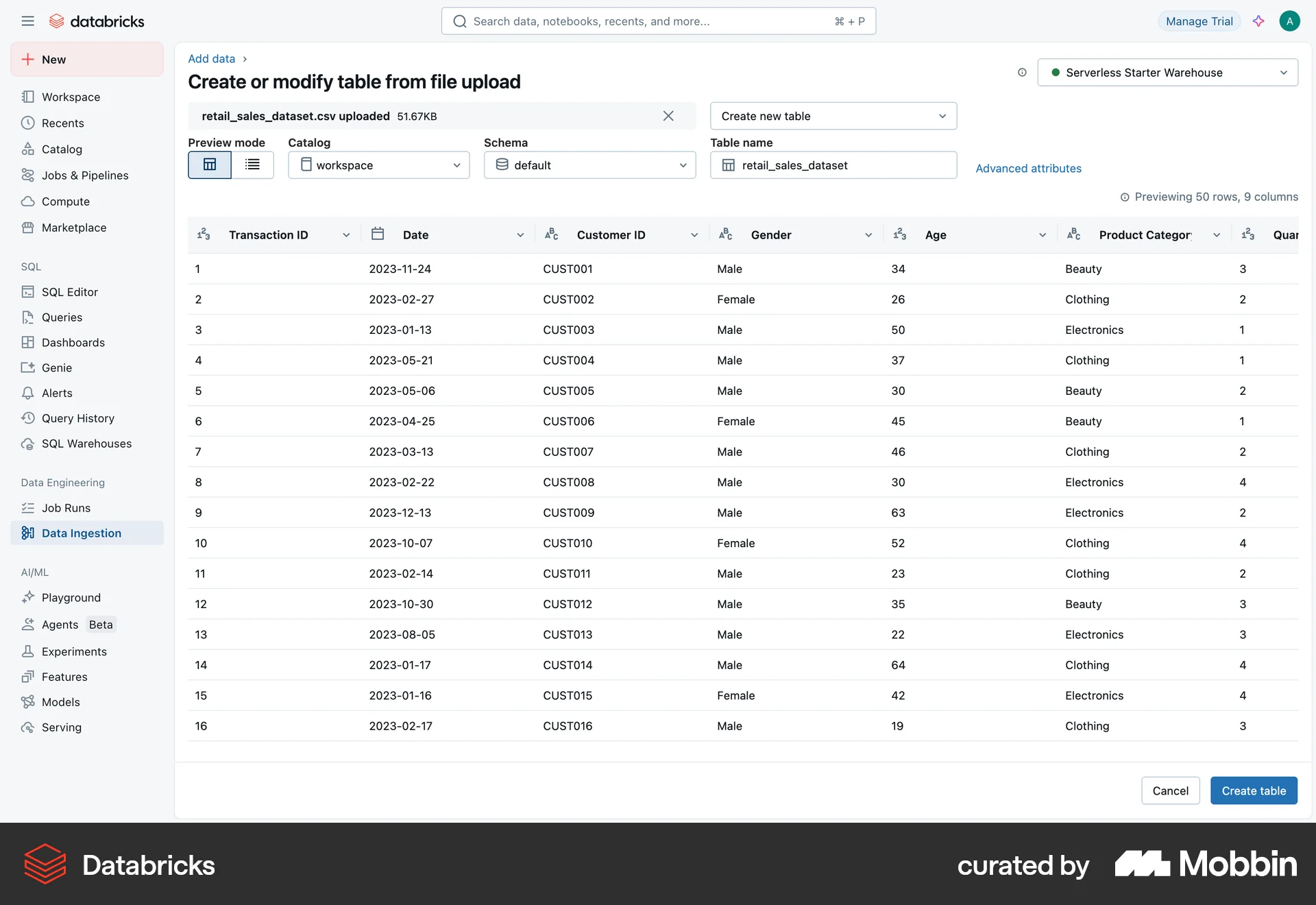Open Marketplace from the sidebar
1316x905 pixels.
pos(73,227)
